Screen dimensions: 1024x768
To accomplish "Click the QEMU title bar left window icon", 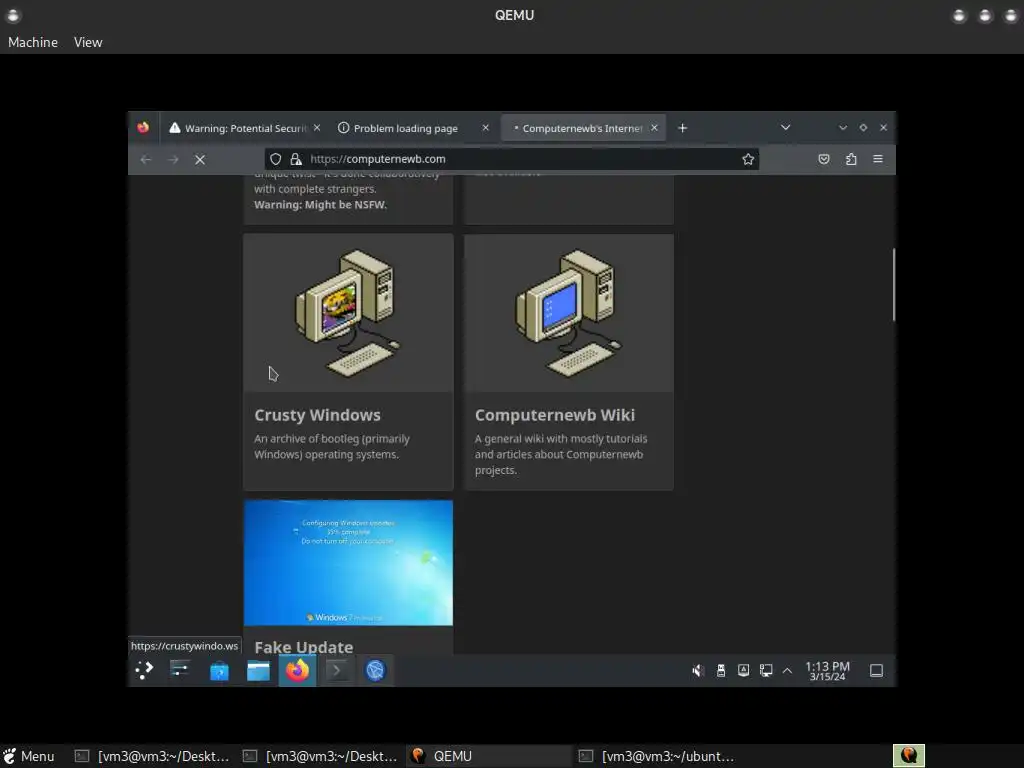I will [13, 15].
